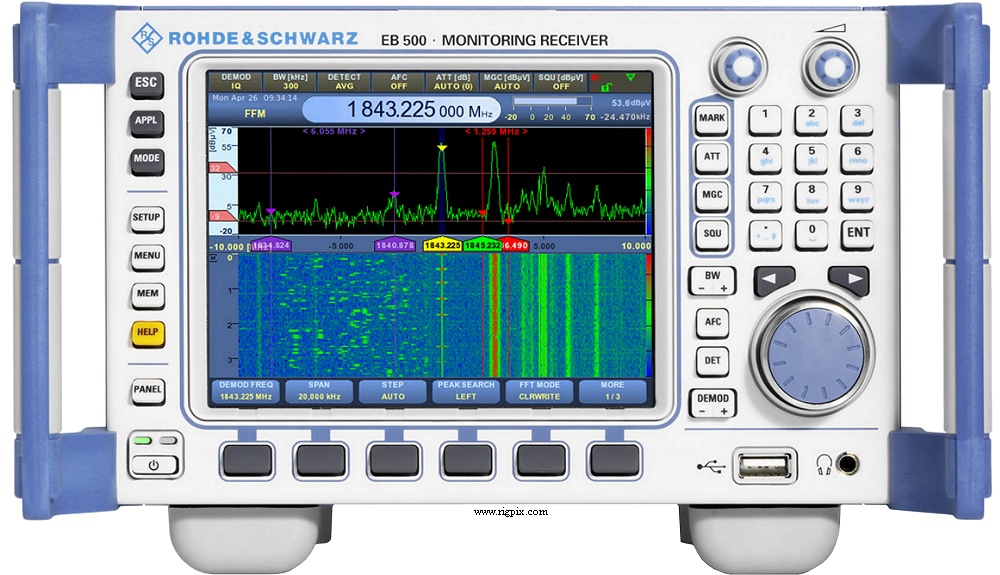The image size is (1000, 575).
Task: Tap keypad digit 1
Action: [765, 119]
